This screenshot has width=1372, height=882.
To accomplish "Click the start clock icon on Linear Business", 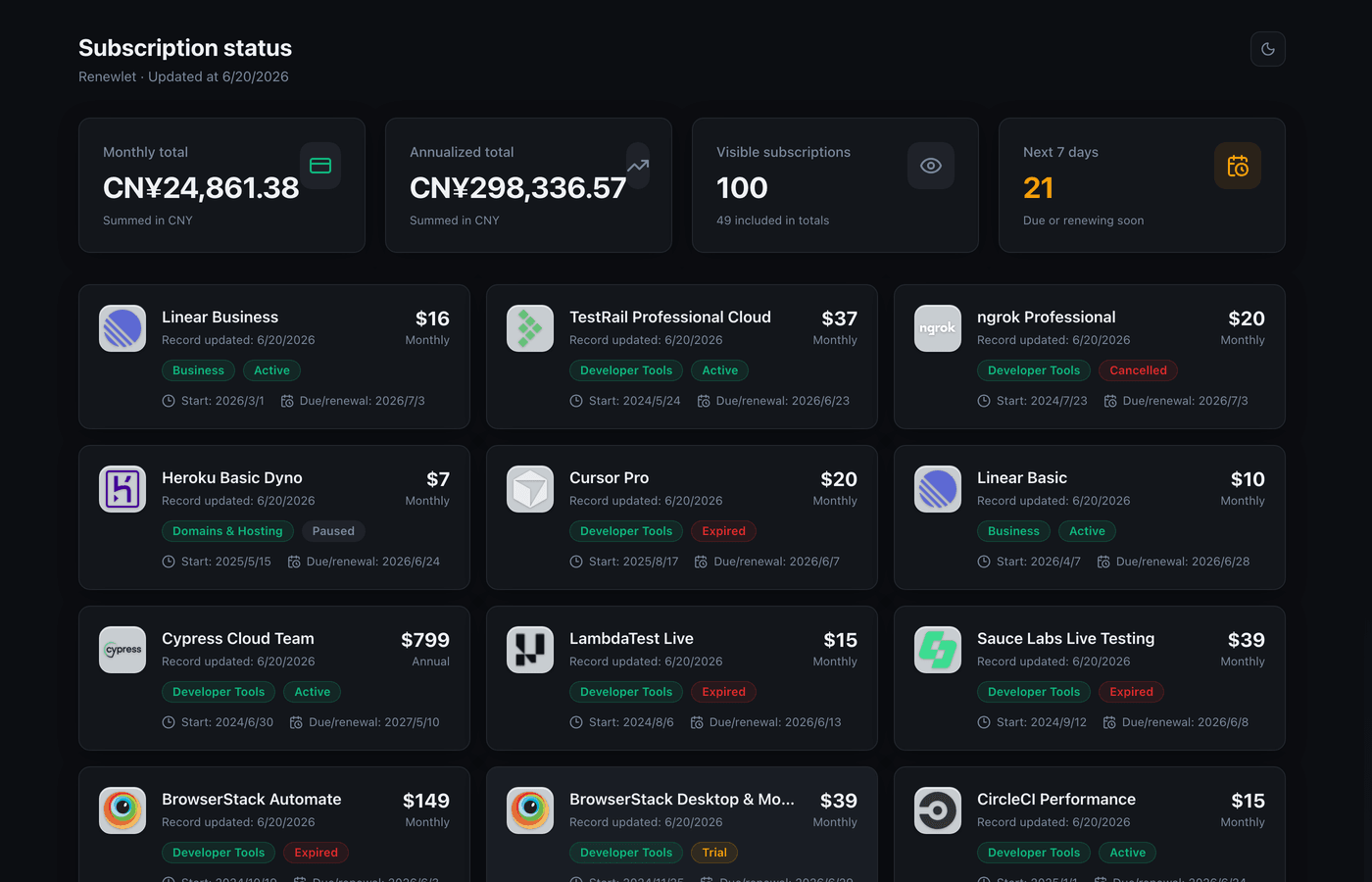I will [169, 401].
